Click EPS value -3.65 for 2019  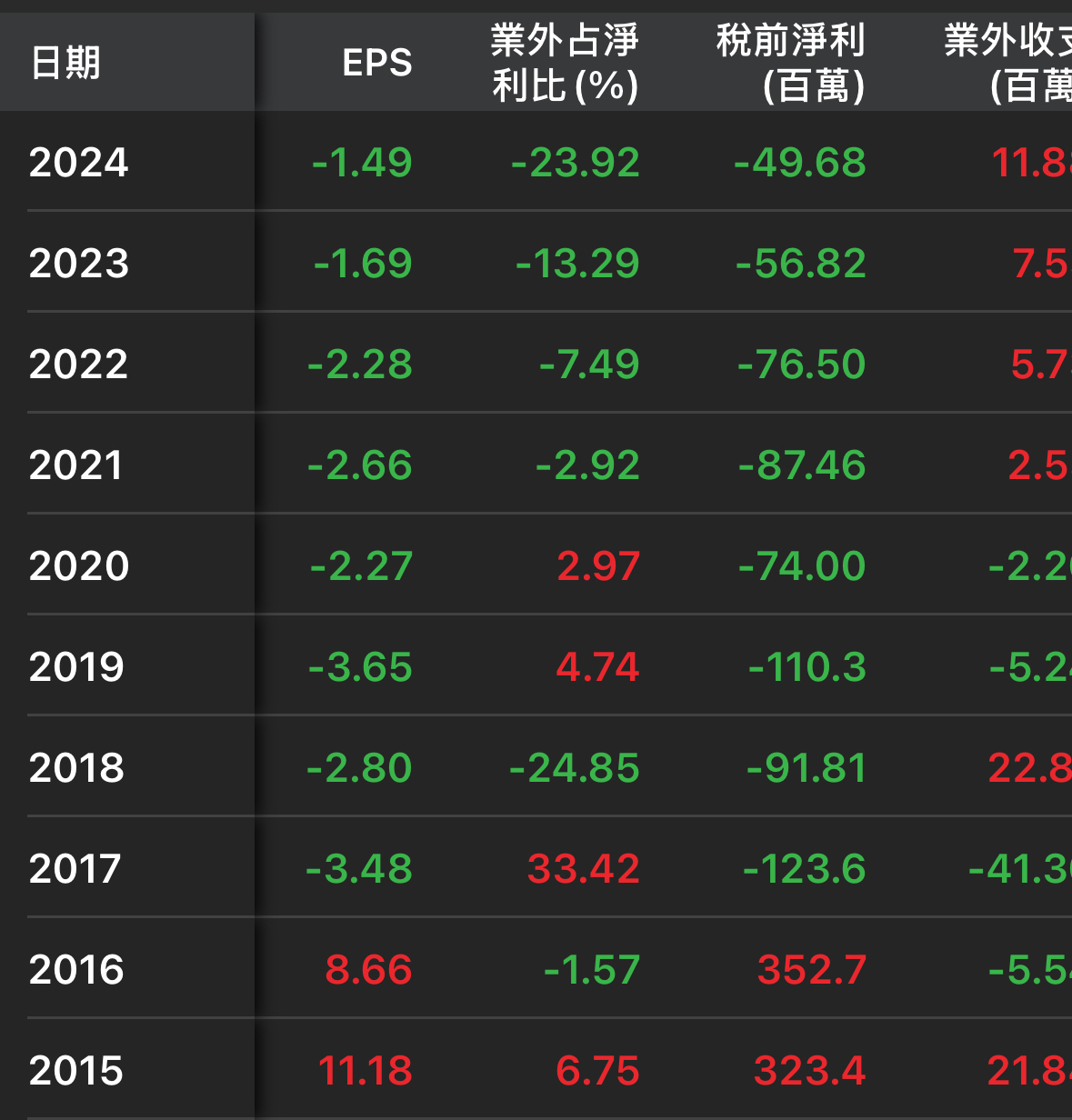[x=360, y=667]
